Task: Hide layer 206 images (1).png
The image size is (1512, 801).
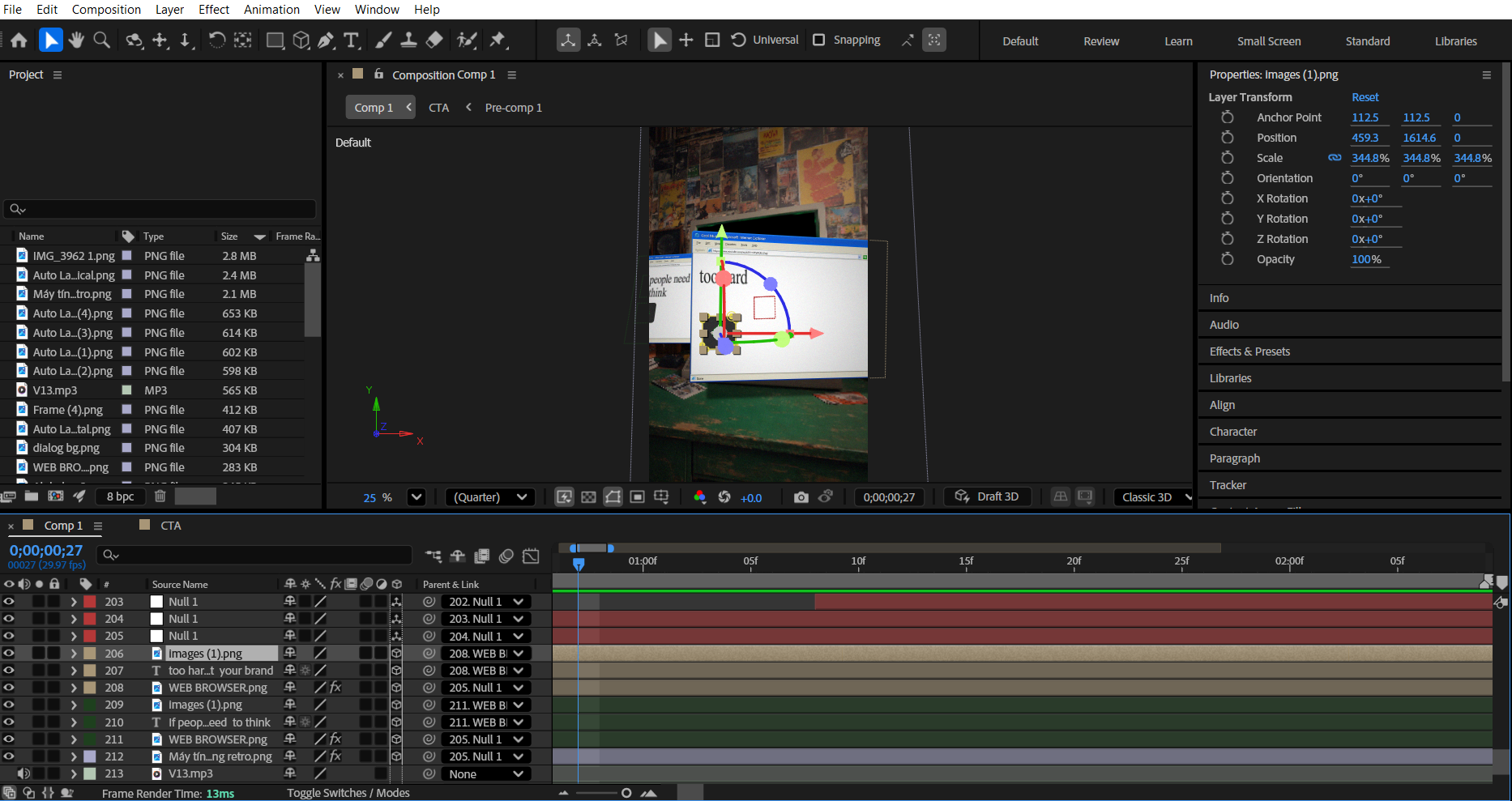Action: 9,653
